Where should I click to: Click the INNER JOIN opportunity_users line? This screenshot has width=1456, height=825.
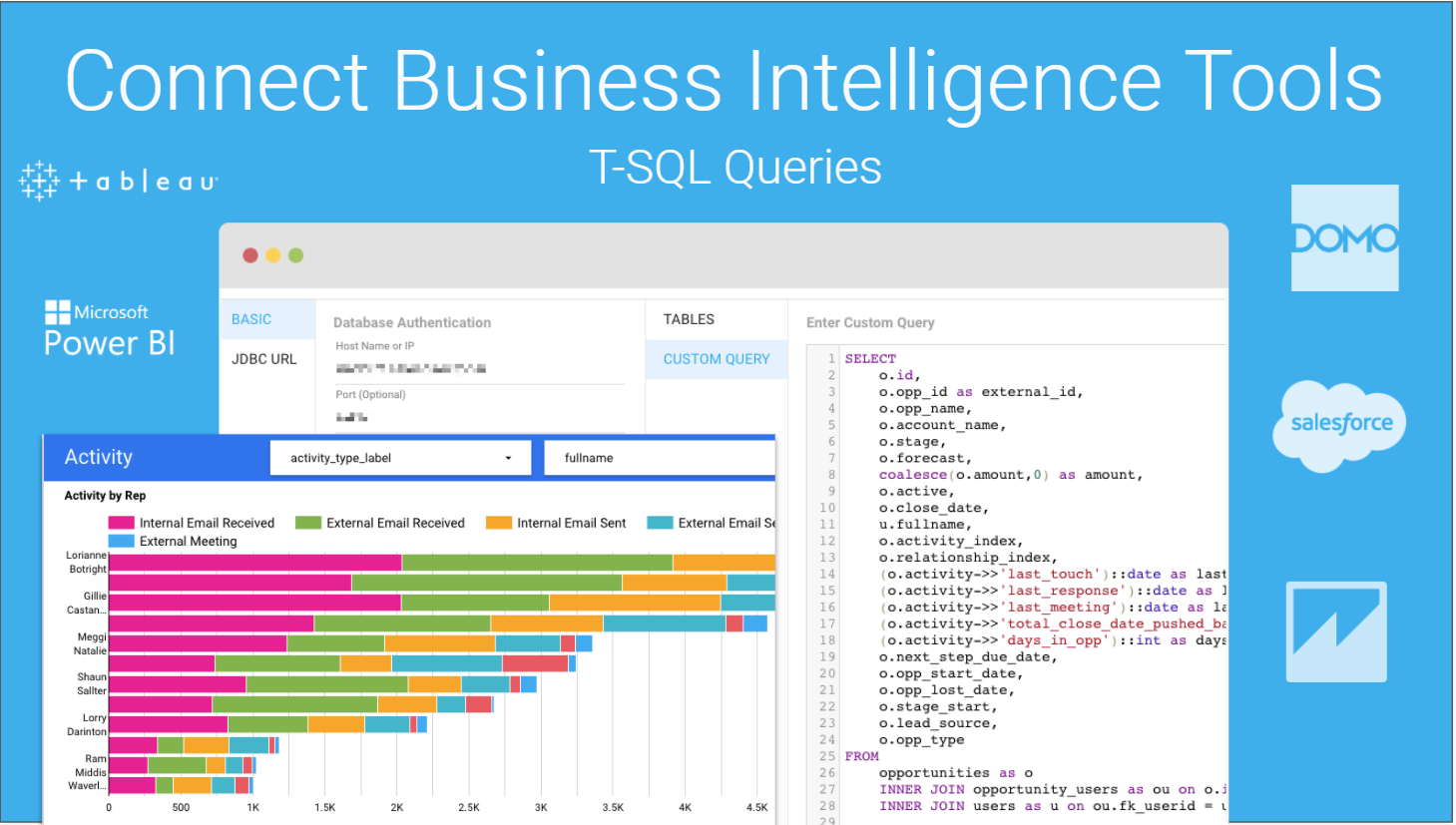coord(1053,789)
